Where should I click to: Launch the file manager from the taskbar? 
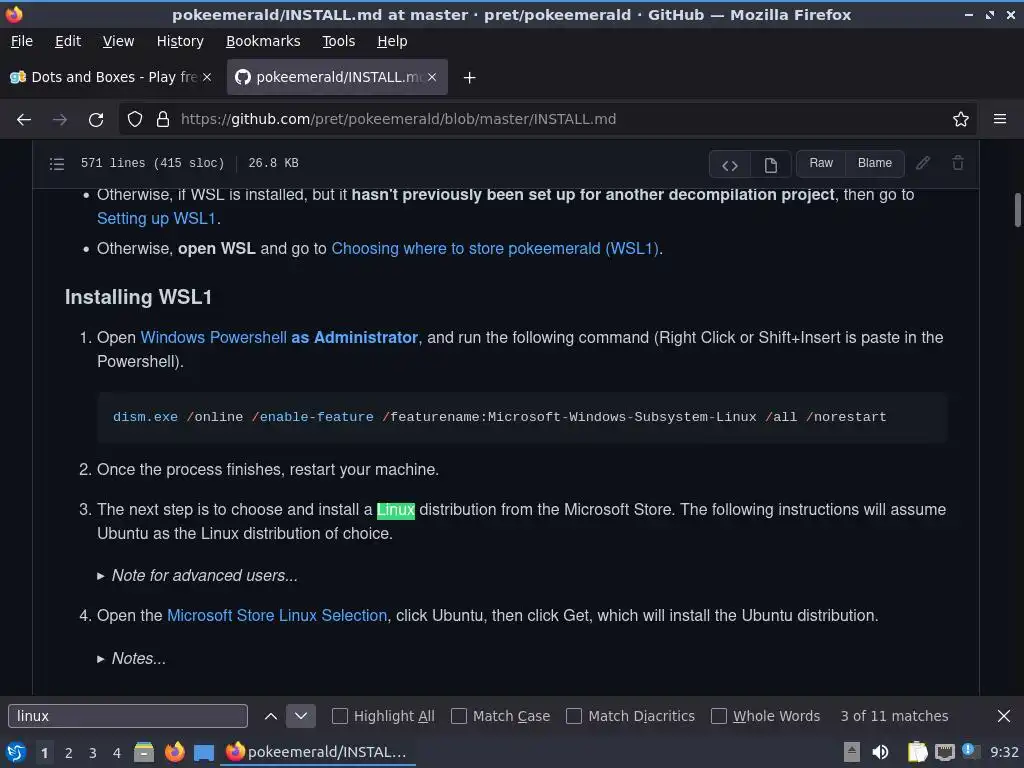[x=144, y=752]
